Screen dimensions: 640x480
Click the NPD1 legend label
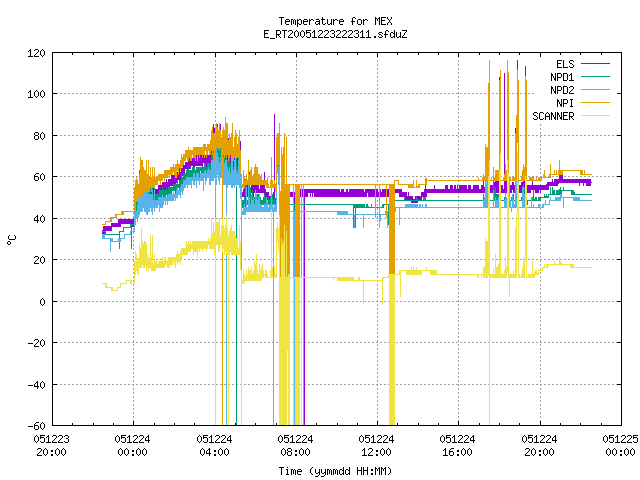tap(562, 77)
